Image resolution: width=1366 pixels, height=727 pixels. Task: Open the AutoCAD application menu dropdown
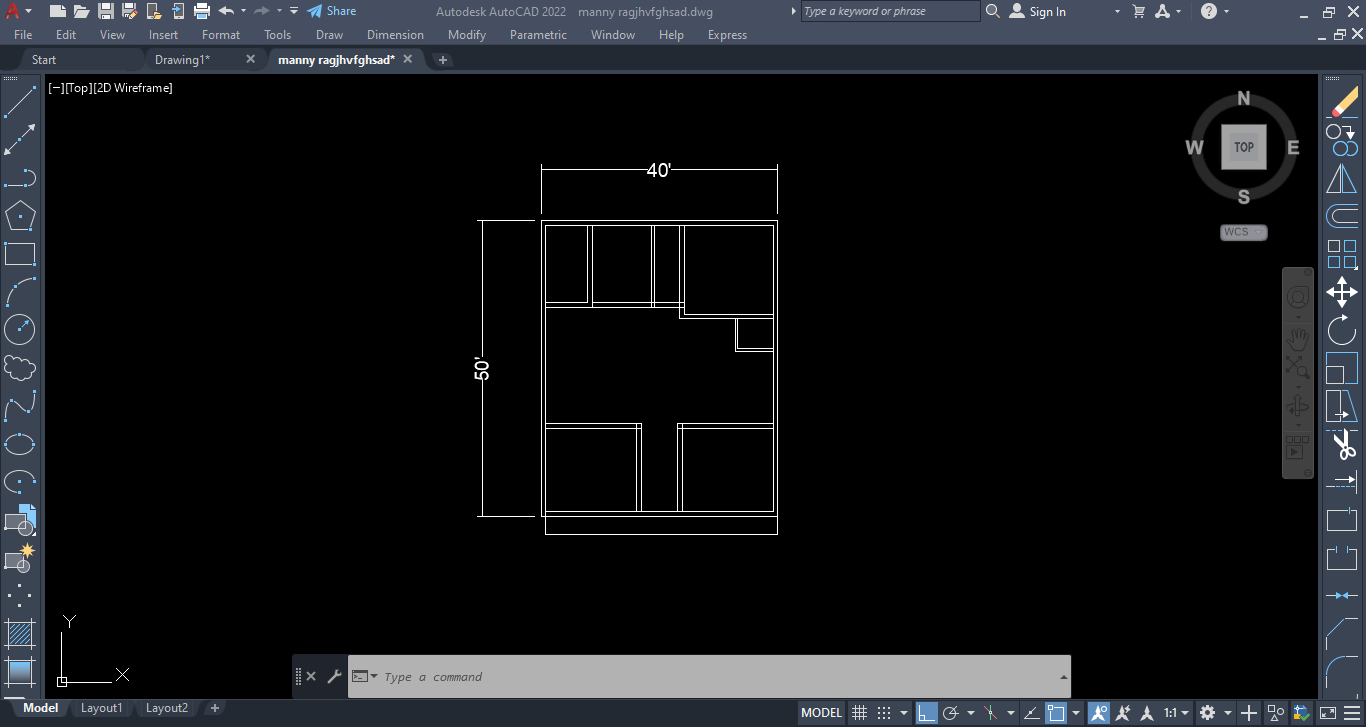pyautogui.click(x=18, y=11)
